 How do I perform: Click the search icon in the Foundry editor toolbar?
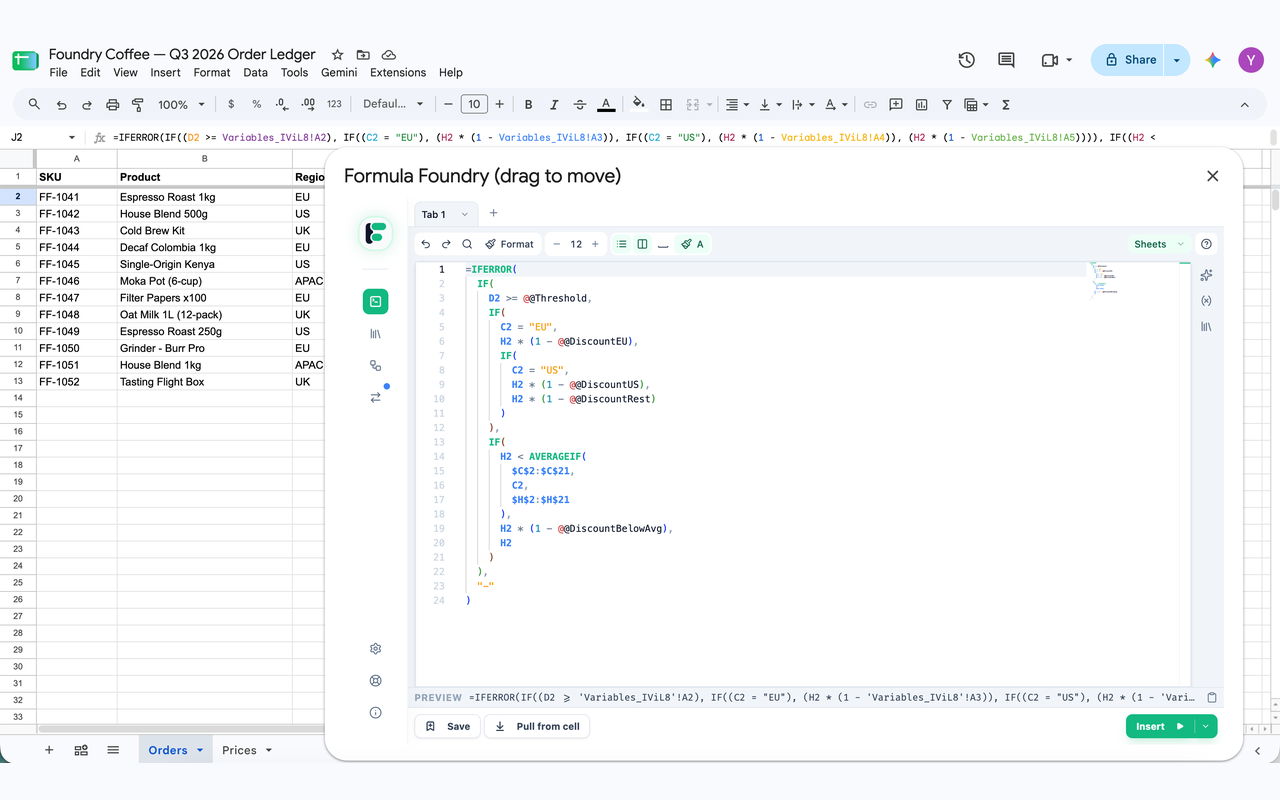pos(467,244)
